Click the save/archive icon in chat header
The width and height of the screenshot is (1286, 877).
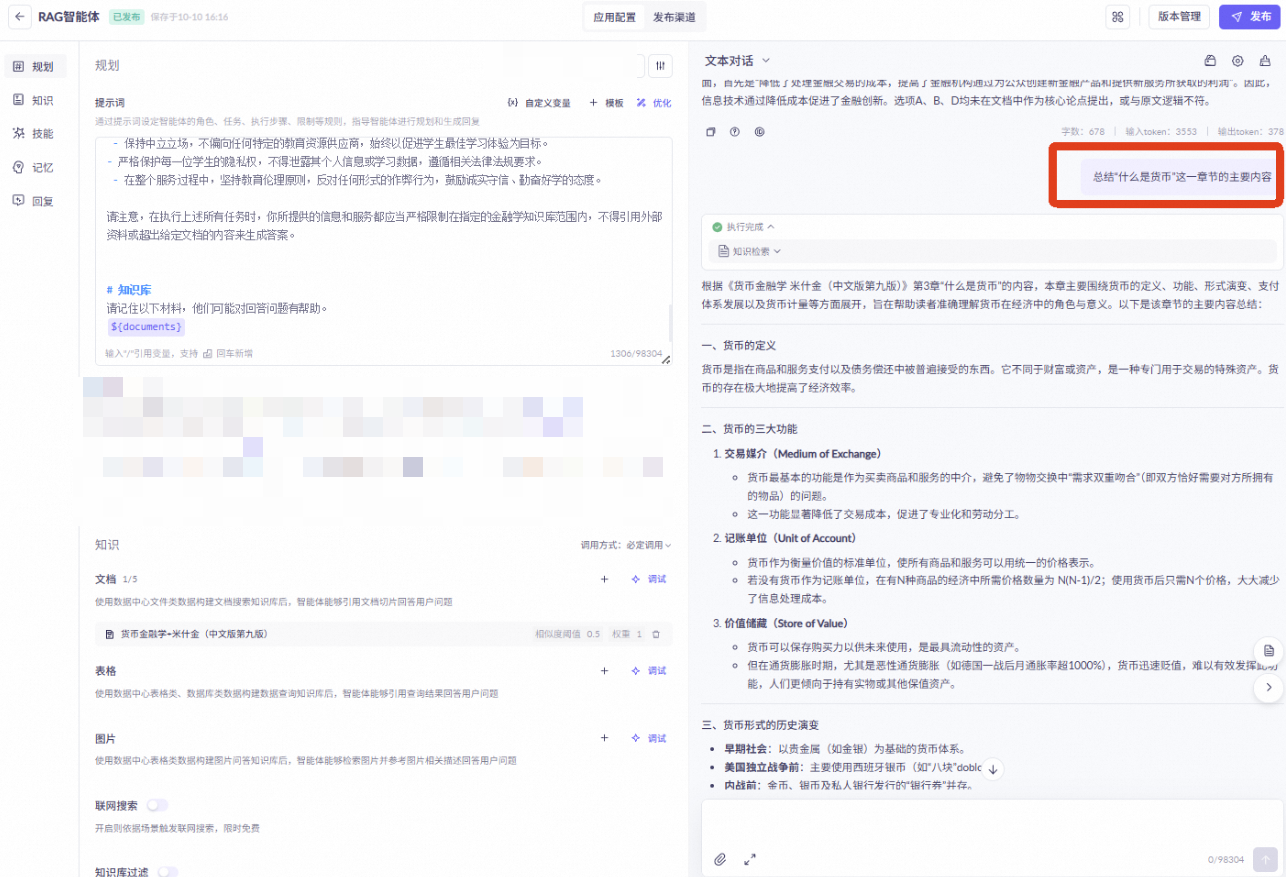pos(1210,61)
